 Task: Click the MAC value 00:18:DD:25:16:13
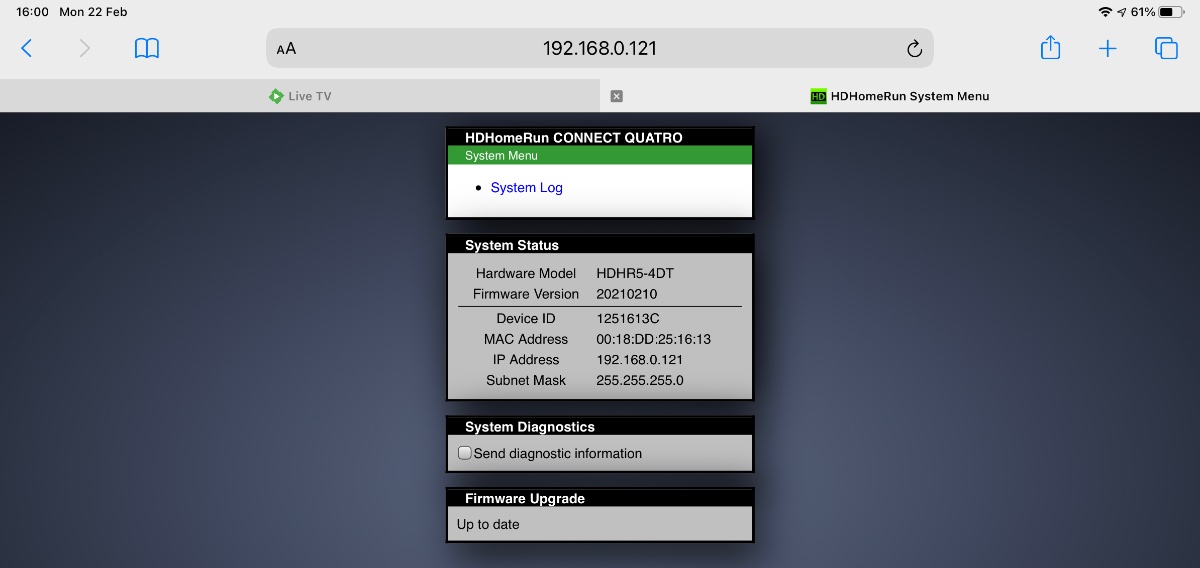tap(654, 339)
